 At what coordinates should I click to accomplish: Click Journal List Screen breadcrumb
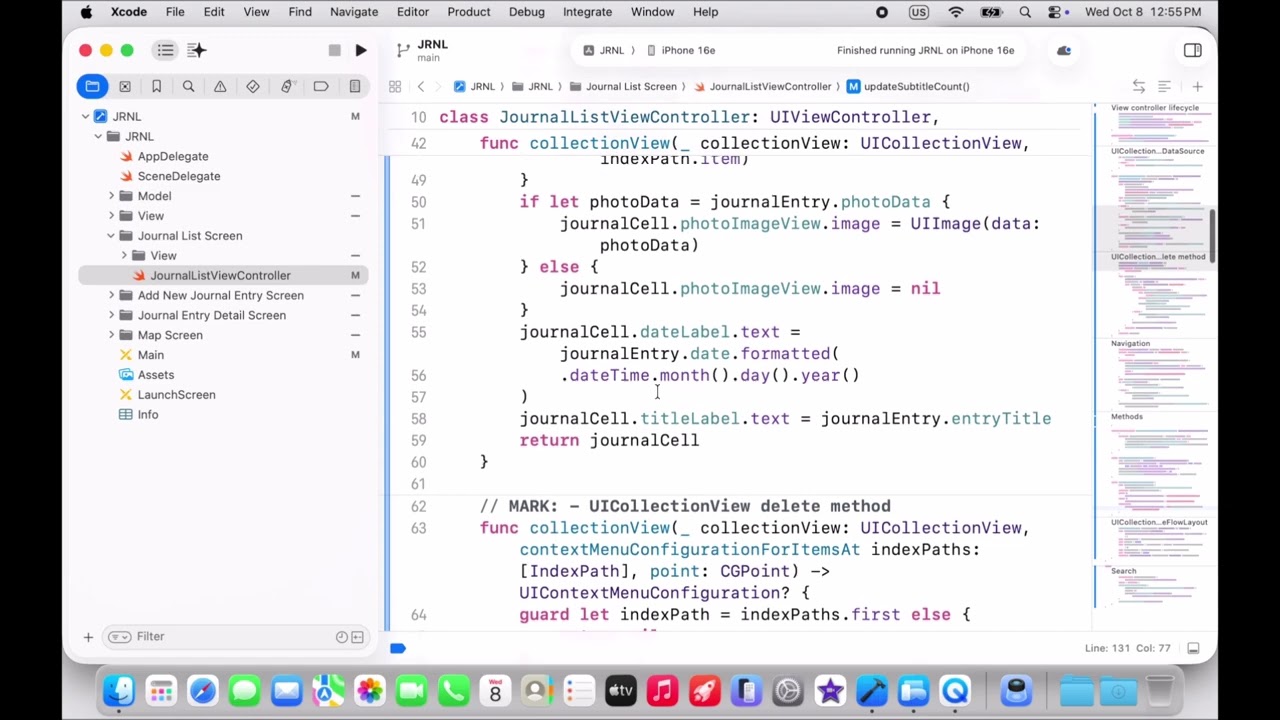625,86
